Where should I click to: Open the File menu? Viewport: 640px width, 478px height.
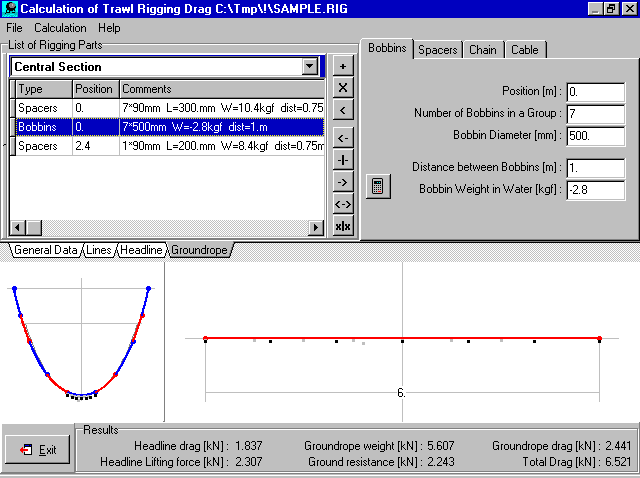14,28
